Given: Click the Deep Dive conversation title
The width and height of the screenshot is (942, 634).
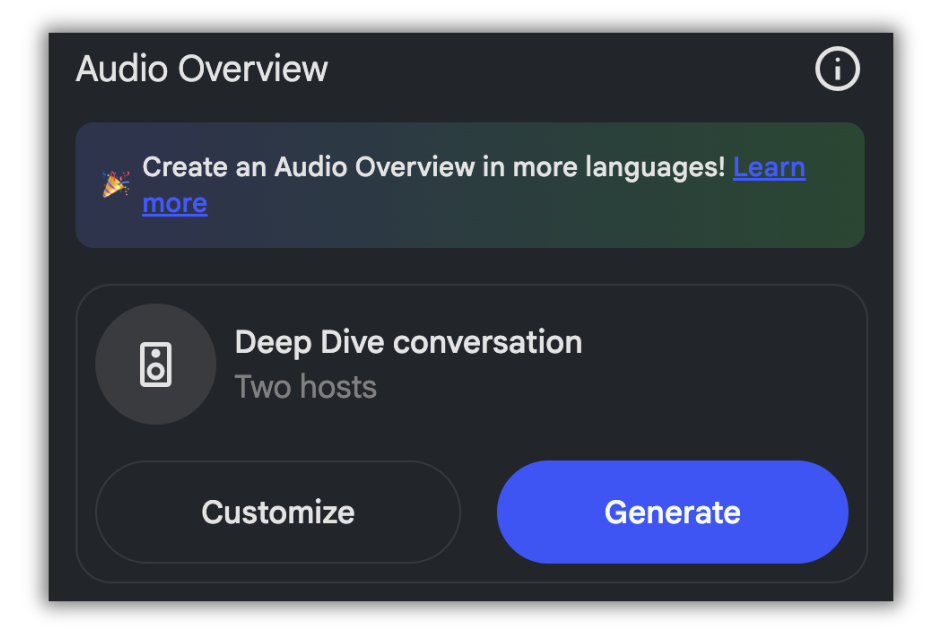Looking at the screenshot, I should click(409, 343).
